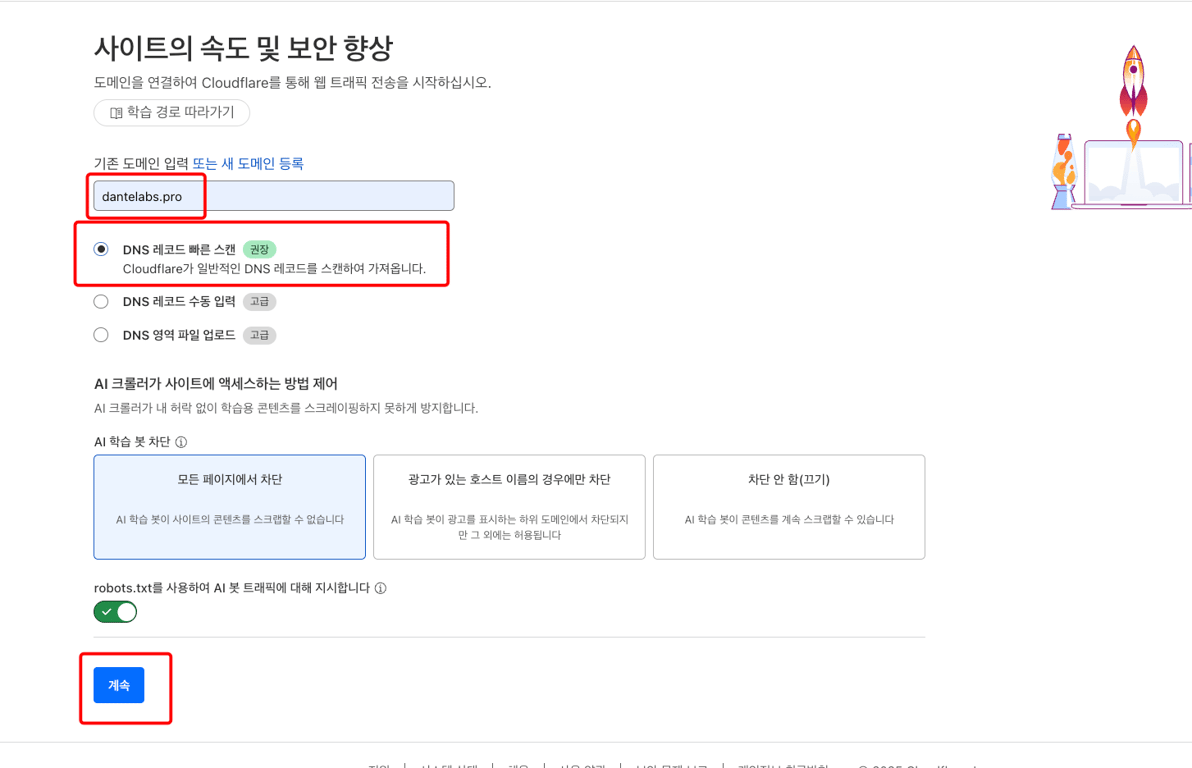Toggle the robots.txt AI bot traffic switch

(116, 612)
